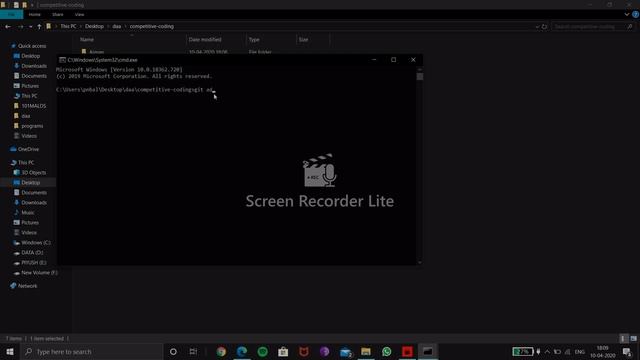Open the red recorder app on taskbar
The height and width of the screenshot is (360, 640).
coord(407,351)
